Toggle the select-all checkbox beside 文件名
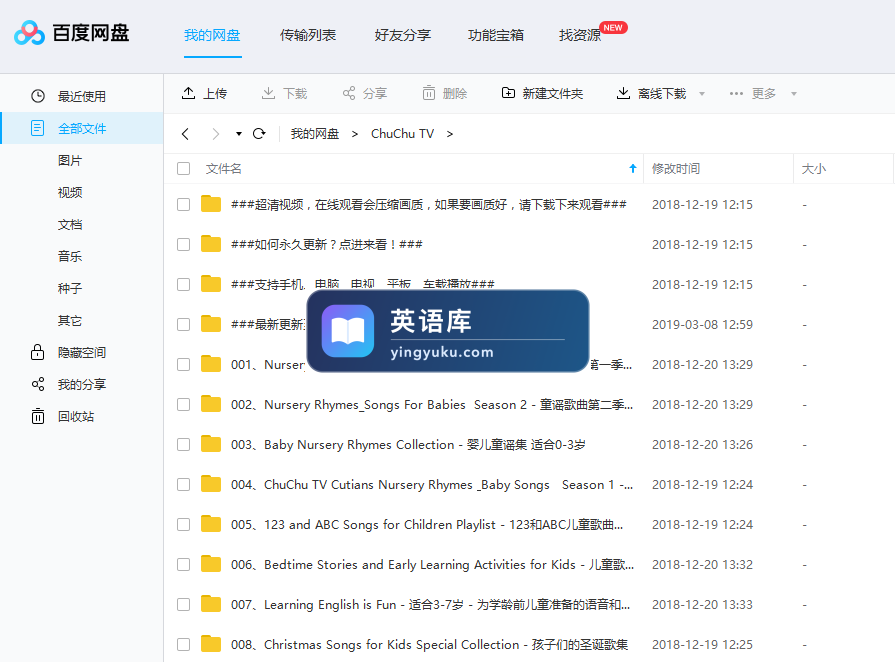This screenshot has height=662, width=895. coord(183,168)
